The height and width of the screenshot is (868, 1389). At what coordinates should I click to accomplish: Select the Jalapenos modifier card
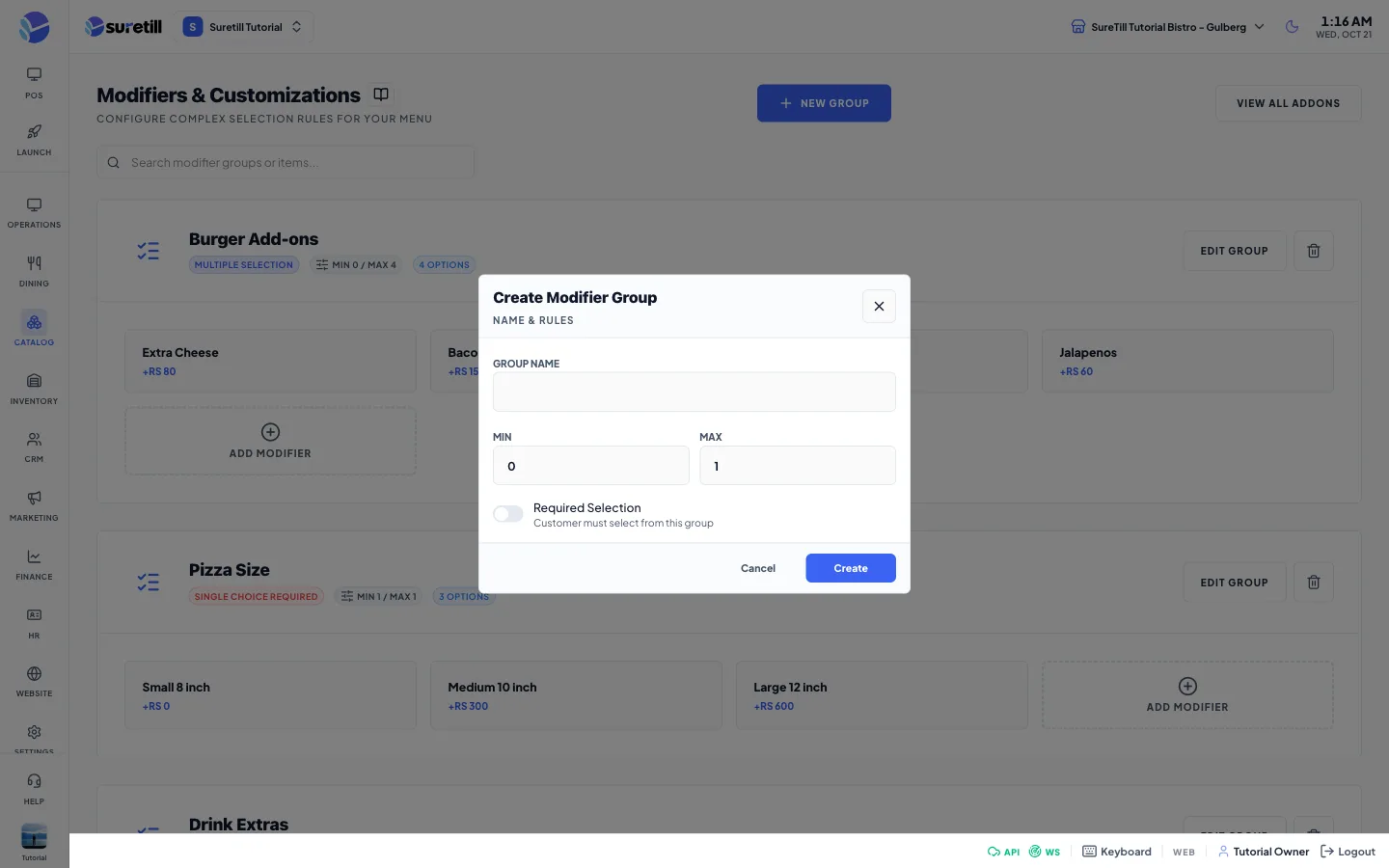click(x=1187, y=361)
